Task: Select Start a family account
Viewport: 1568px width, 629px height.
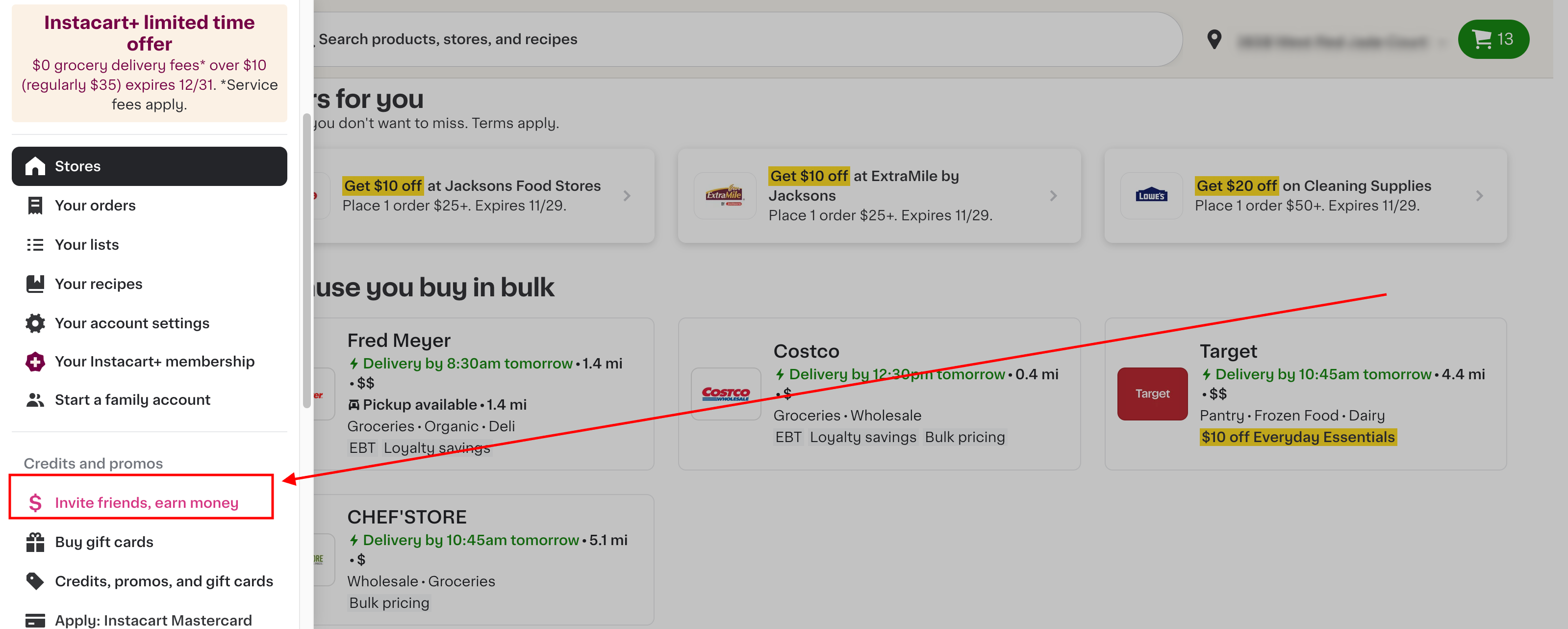Action: coord(149,400)
